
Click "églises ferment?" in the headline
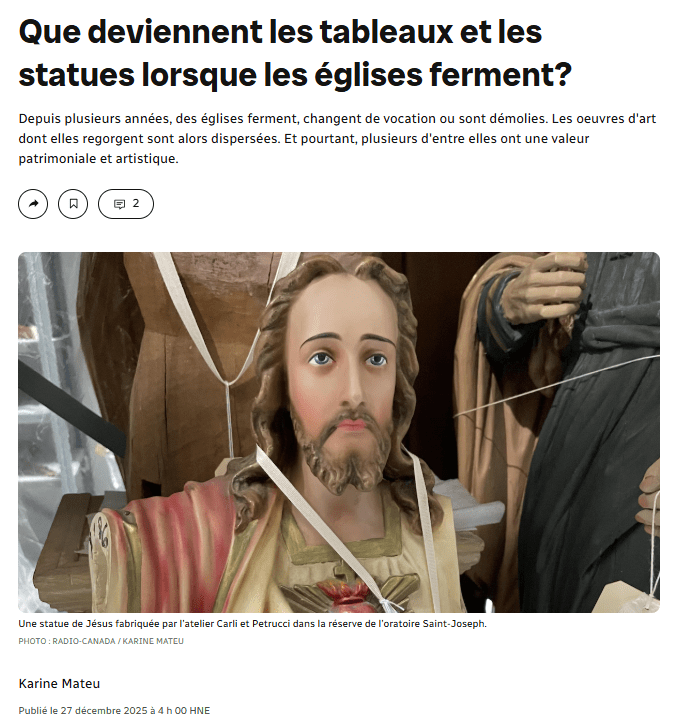(443, 74)
